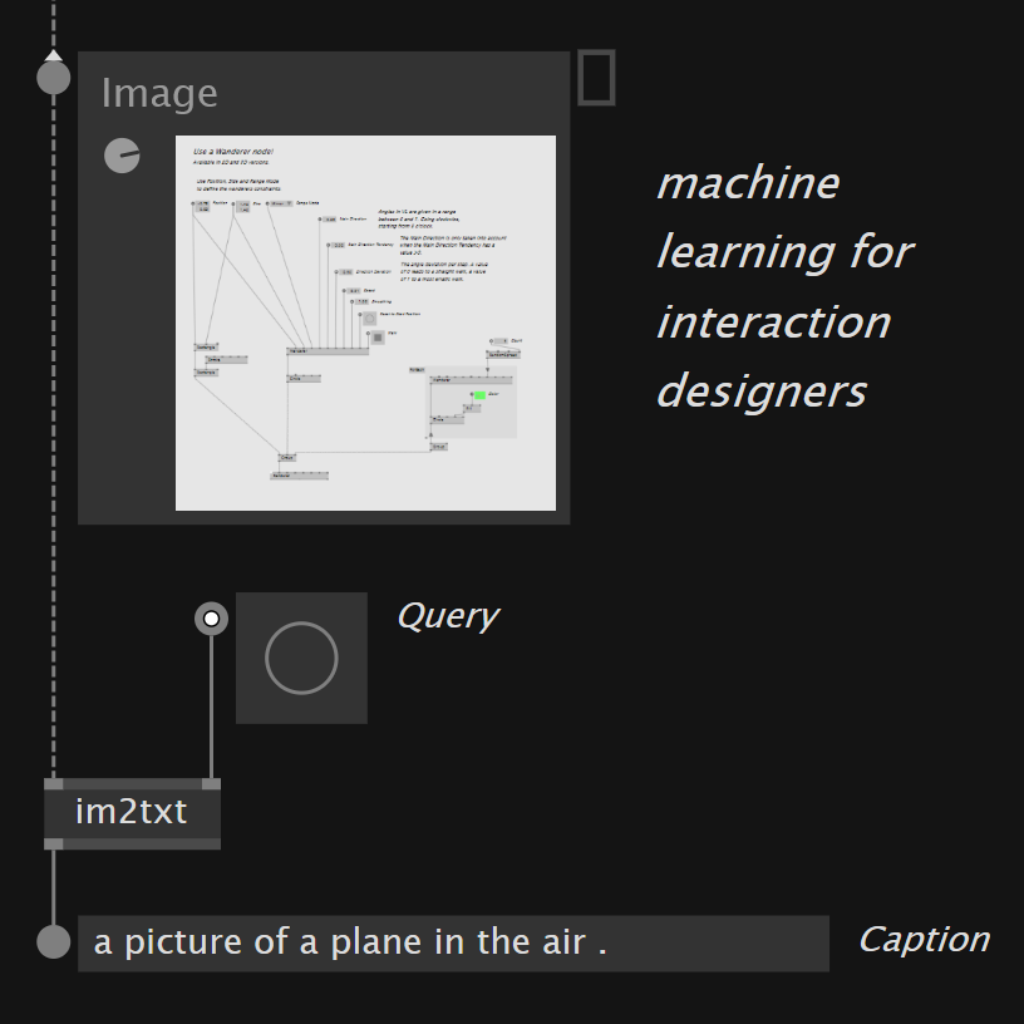
Task: Click the caption field reading "a picture of a plane in the air ."
Action: [x=453, y=943]
